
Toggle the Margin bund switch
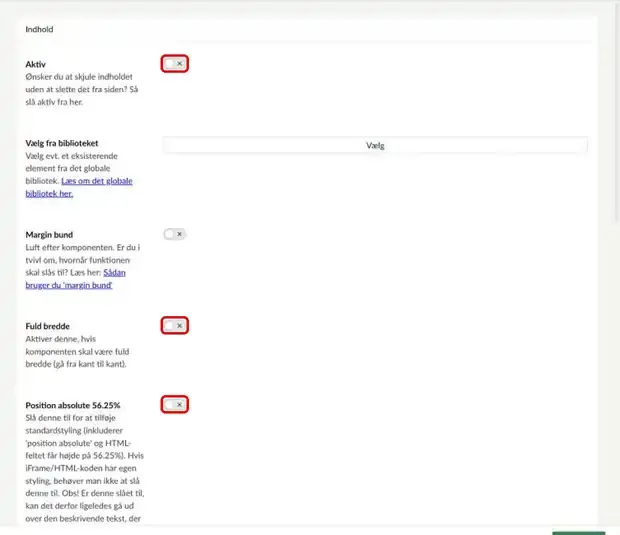click(174, 234)
